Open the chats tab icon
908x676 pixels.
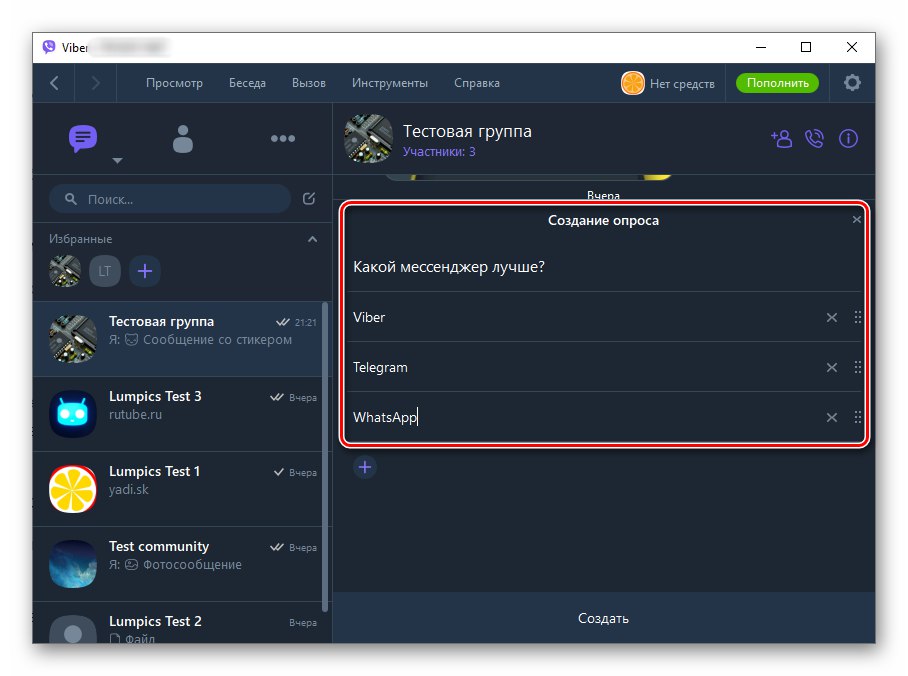coord(83,138)
